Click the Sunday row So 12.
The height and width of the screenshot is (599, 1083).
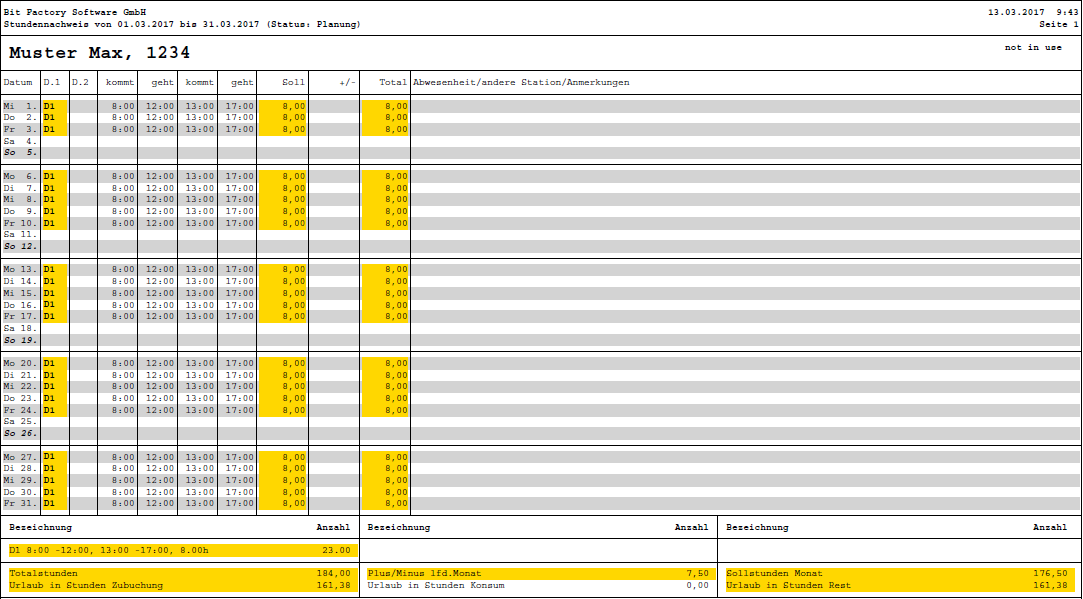click(20, 246)
